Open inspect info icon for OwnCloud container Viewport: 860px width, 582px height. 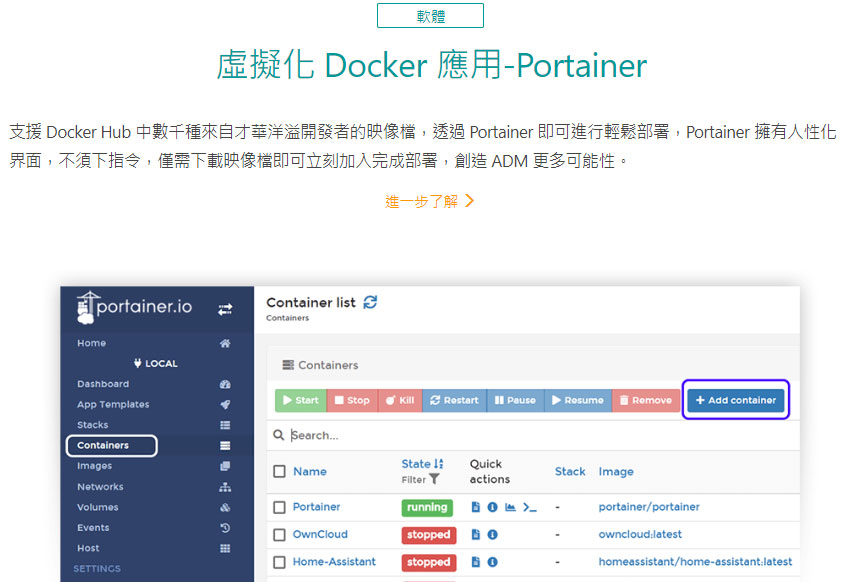point(493,534)
